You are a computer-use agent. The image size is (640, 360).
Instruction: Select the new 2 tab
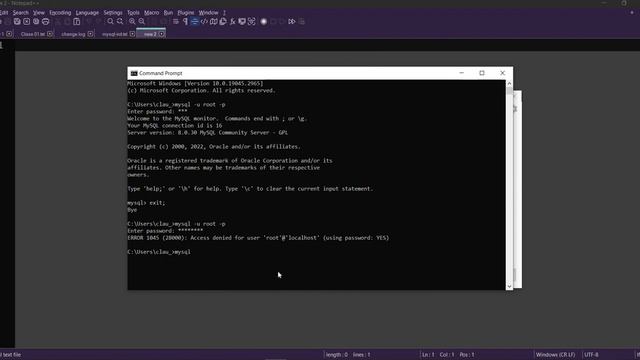tap(150, 34)
